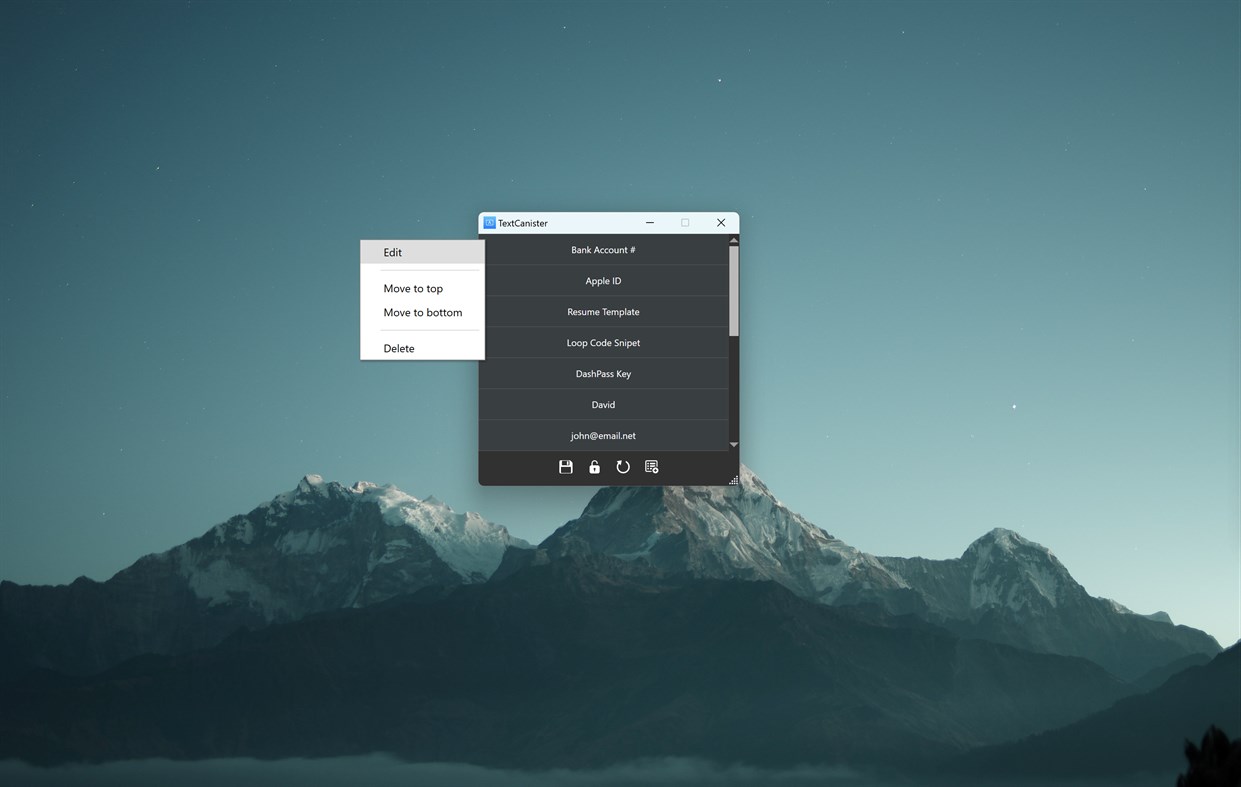Click the Loop Code Snipet entry
The height and width of the screenshot is (787, 1241).
click(603, 342)
